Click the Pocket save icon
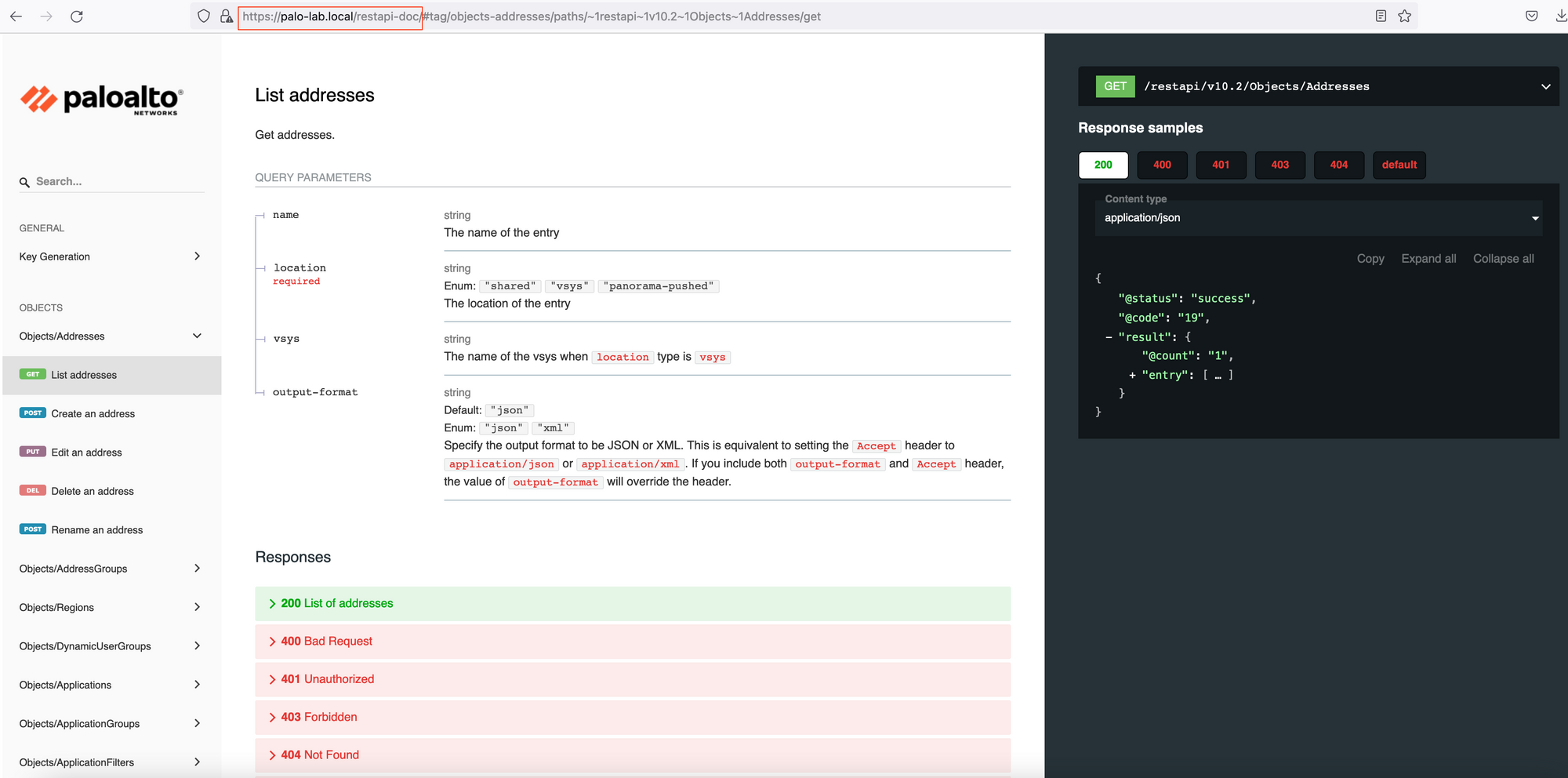This screenshot has height=778, width=1568. pos(1531,16)
